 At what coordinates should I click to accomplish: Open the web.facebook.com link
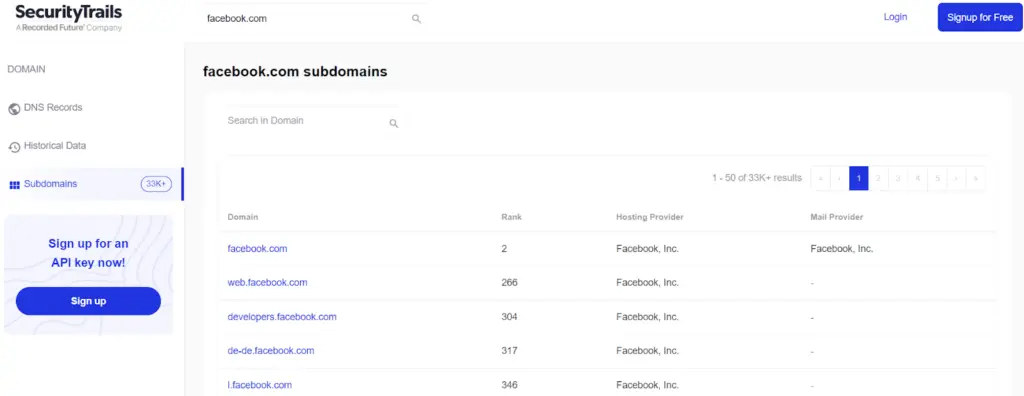coord(267,282)
